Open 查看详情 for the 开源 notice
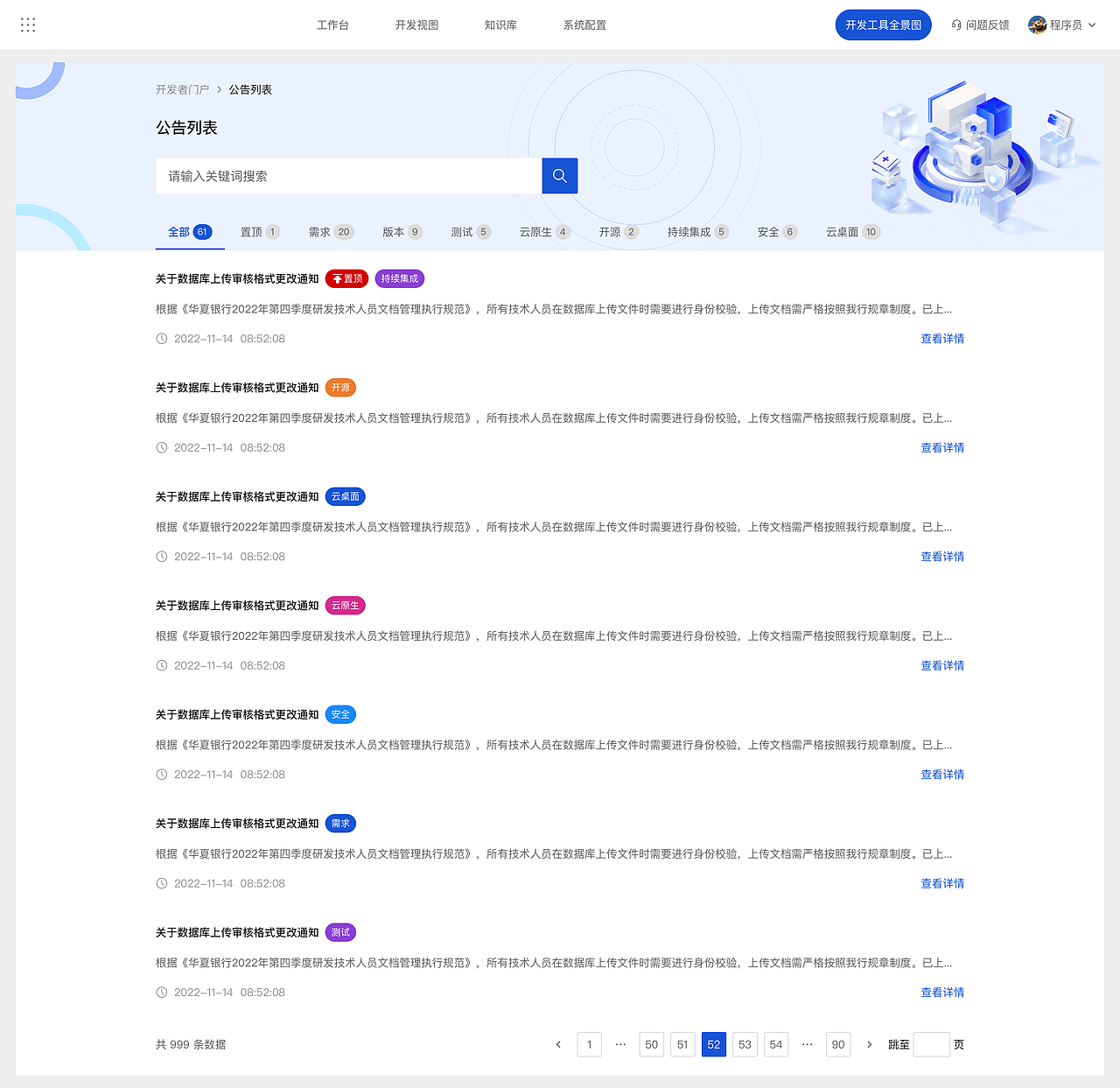Screen dimensions: 1120x1088 [942, 448]
